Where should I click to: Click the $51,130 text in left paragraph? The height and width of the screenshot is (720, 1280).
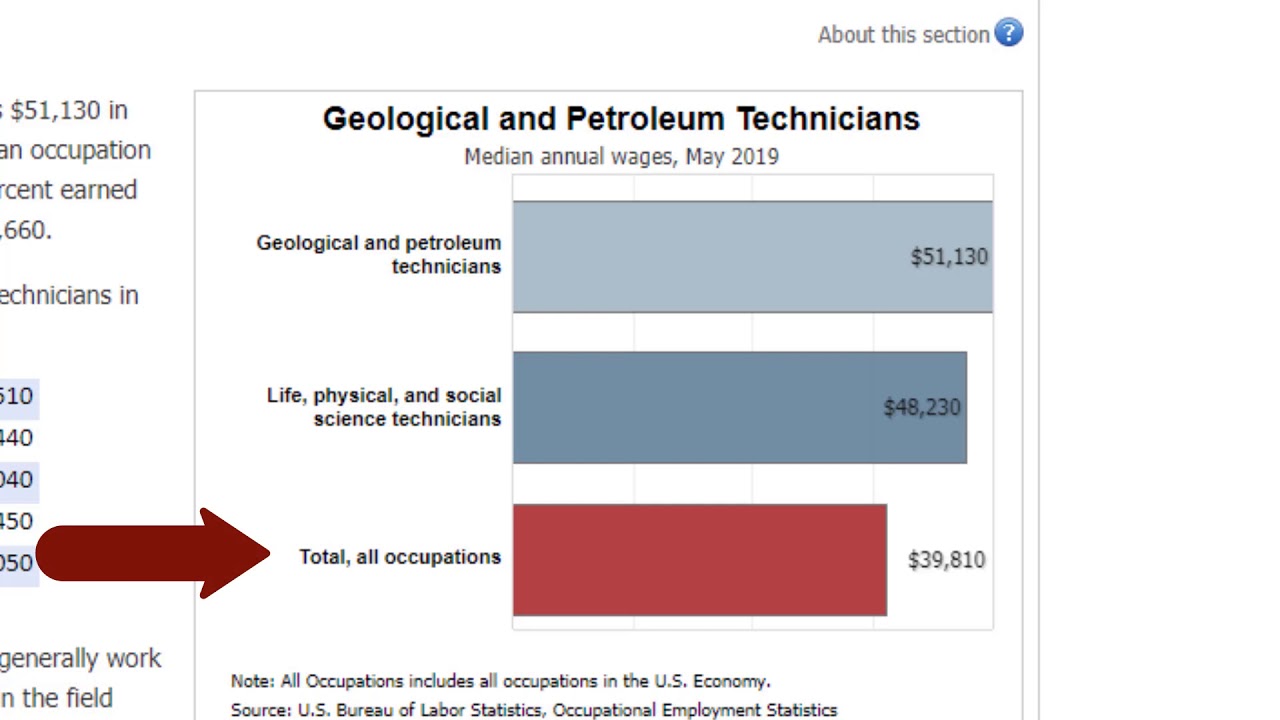point(68,110)
